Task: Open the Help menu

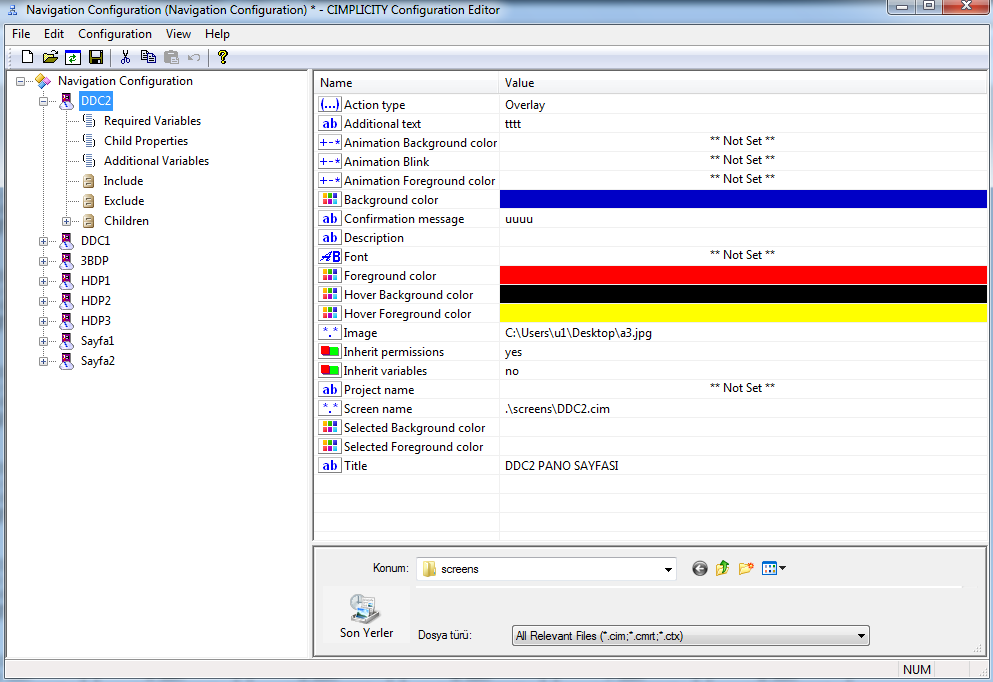Action: point(217,34)
